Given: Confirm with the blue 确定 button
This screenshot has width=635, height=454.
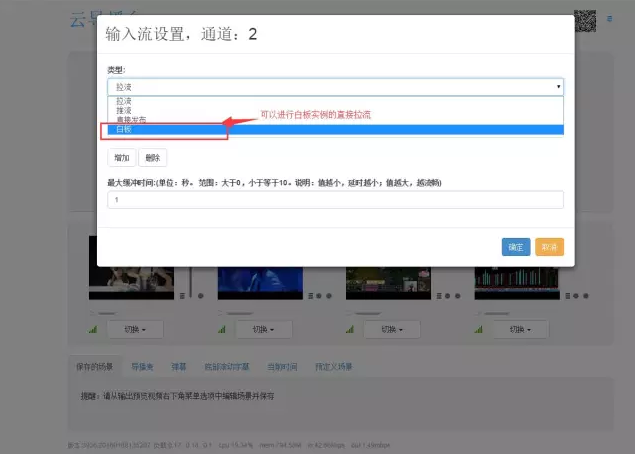Looking at the screenshot, I should click(x=516, y=247).
